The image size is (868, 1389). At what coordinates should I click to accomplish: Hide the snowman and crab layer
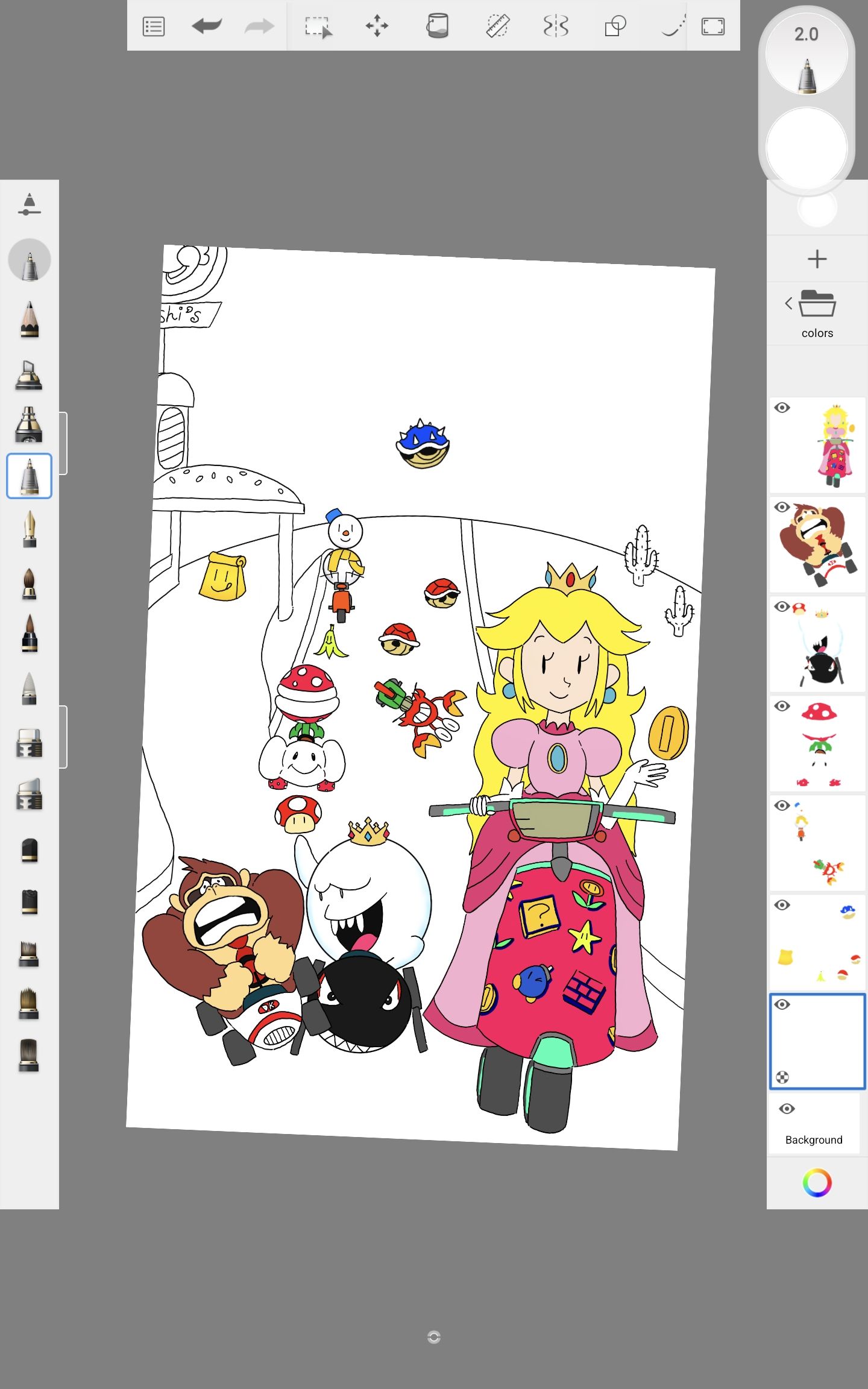[x=782, y=805]
